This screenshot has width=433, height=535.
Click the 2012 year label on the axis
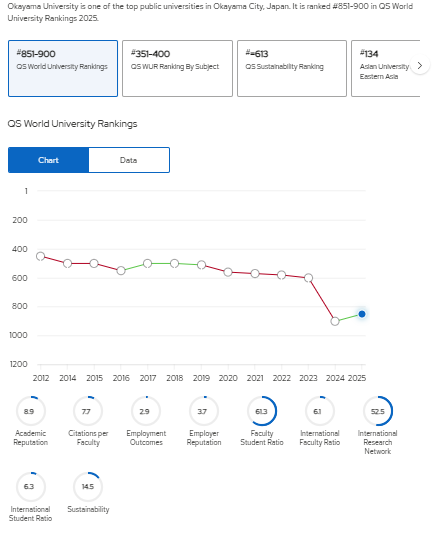point(41,378)
